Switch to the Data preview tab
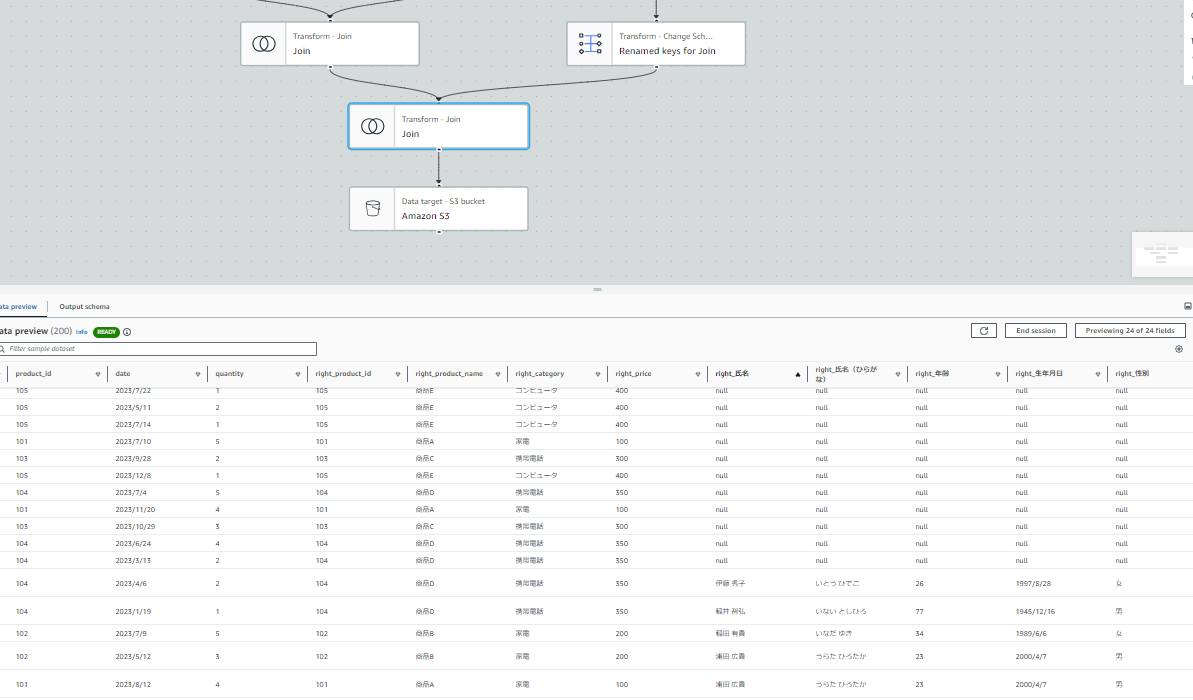The width and height of the screenshot is (1193, 700). click(x=18, y=307)
